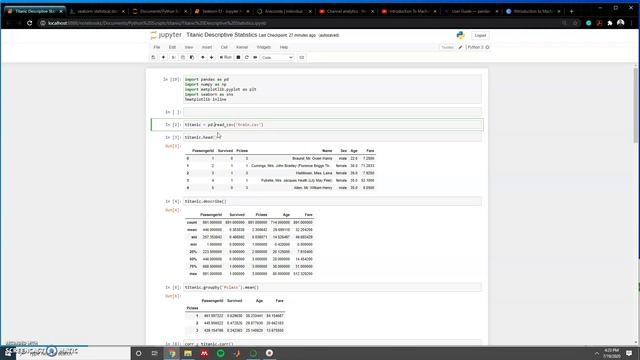
Task: Click the taskbar clock and date
Action: pyautogui.click(x=611, y=353)
